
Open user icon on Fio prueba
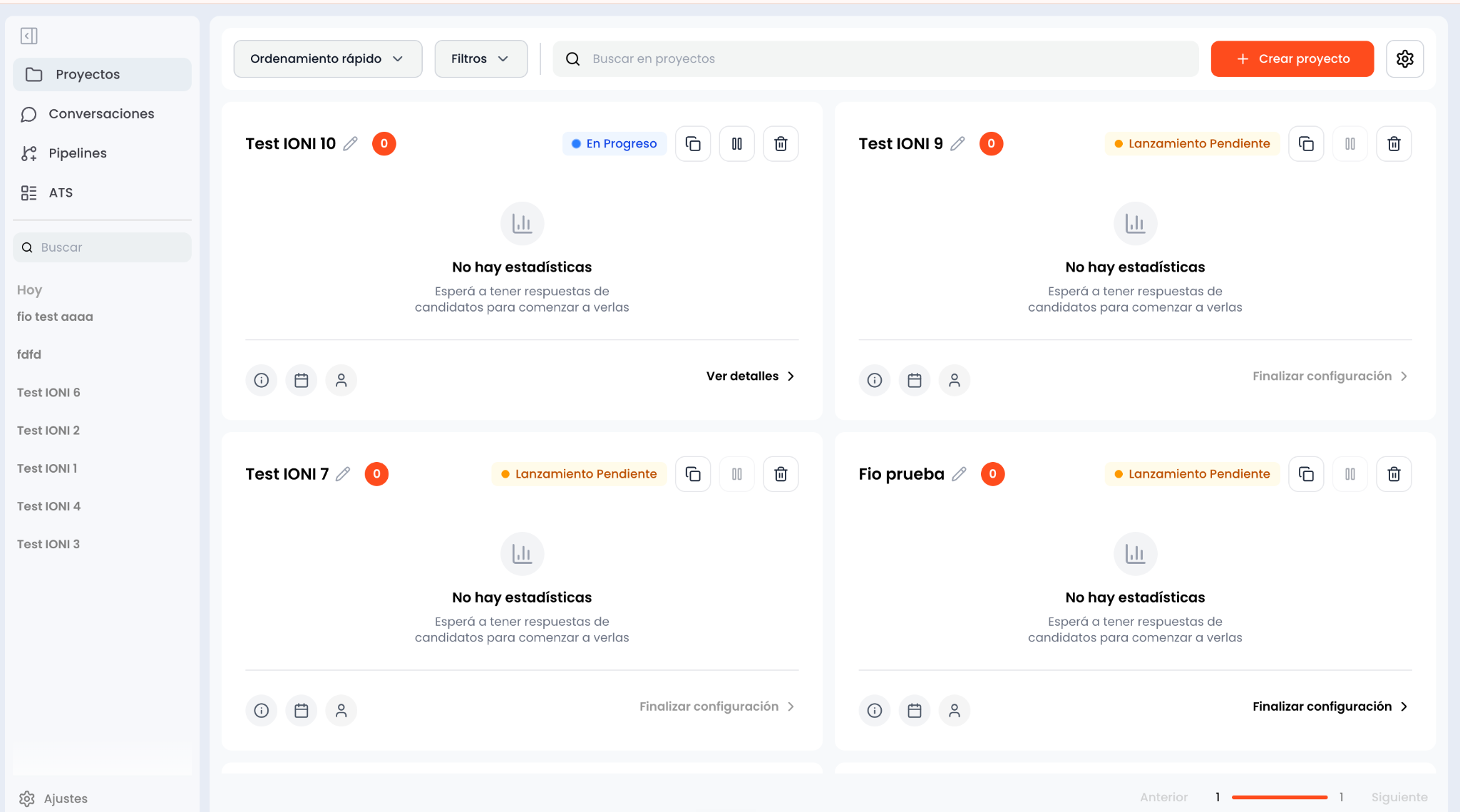tap(955, 710)
